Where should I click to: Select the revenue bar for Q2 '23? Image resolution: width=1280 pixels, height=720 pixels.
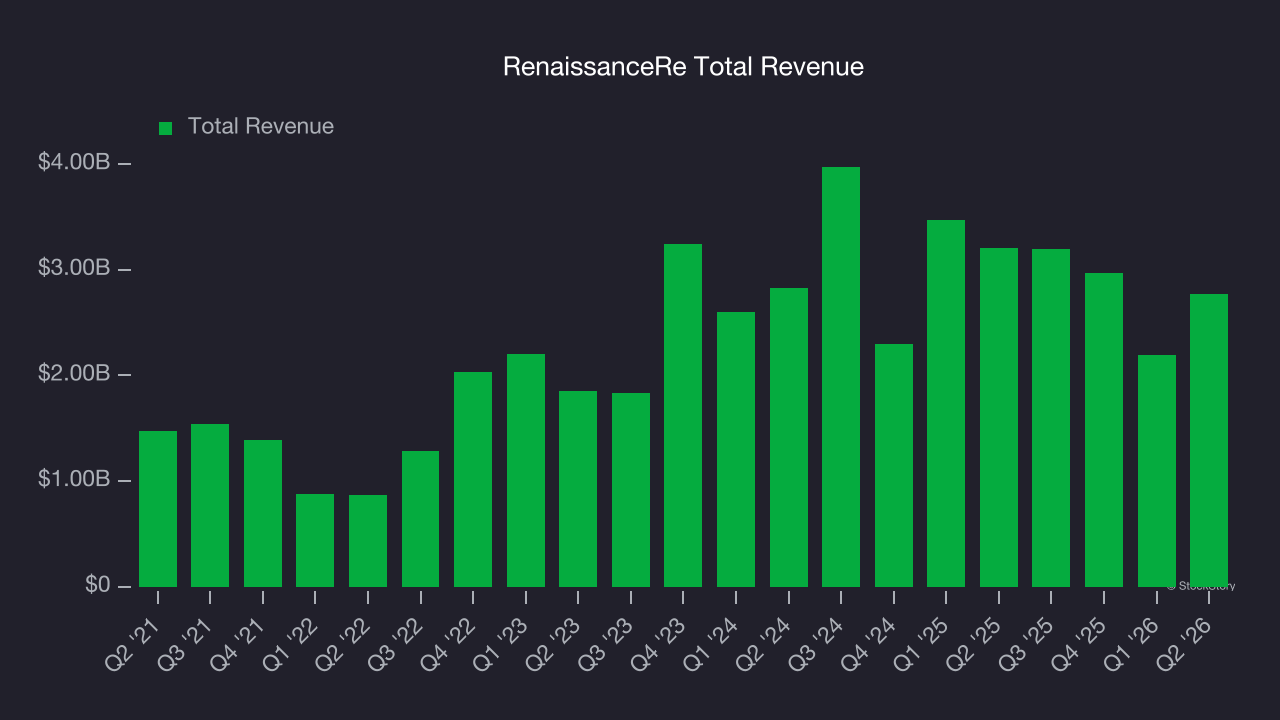pos(578,489)
